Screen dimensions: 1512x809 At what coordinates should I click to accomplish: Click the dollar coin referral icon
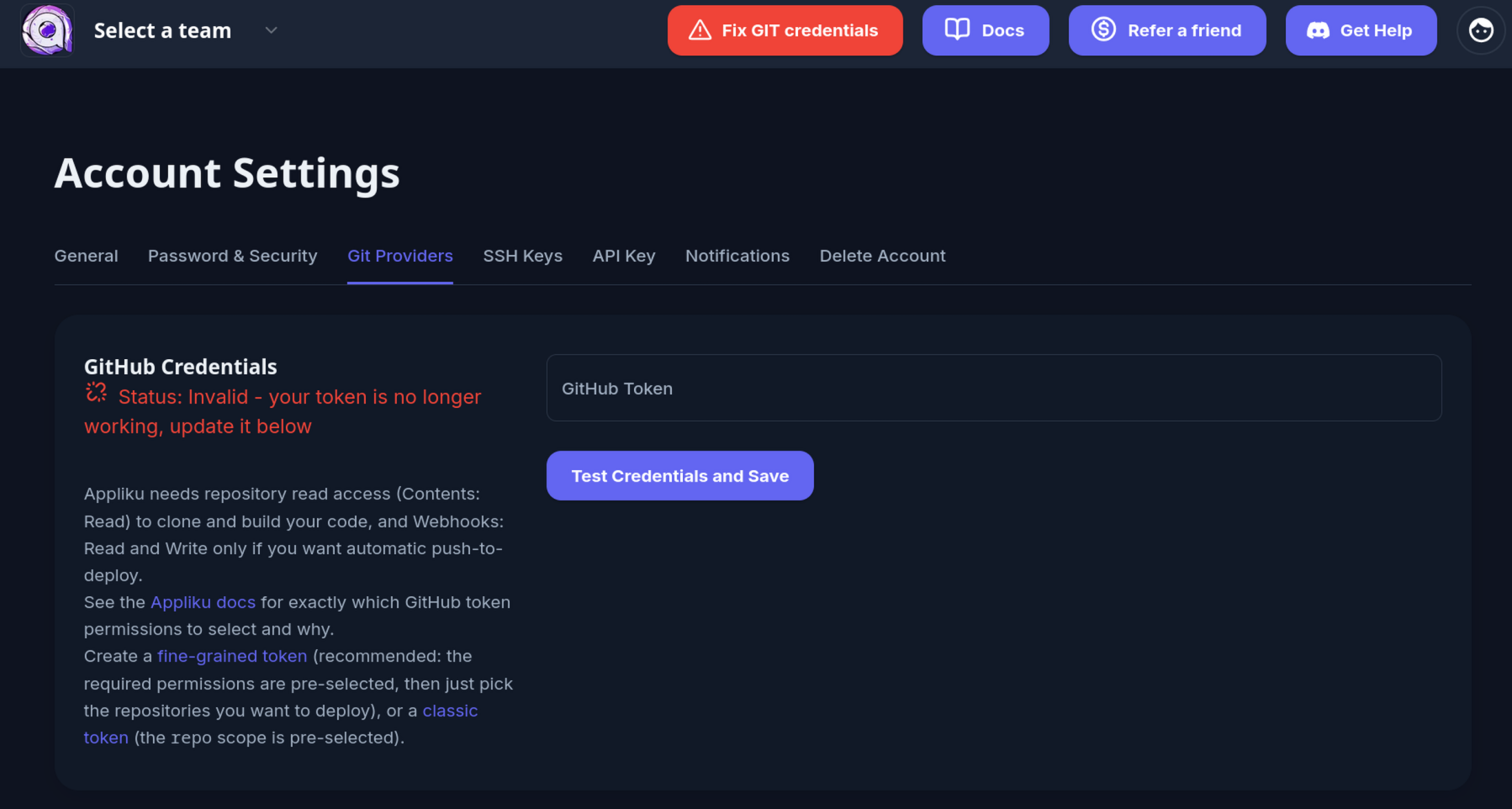coord(1103,29)
